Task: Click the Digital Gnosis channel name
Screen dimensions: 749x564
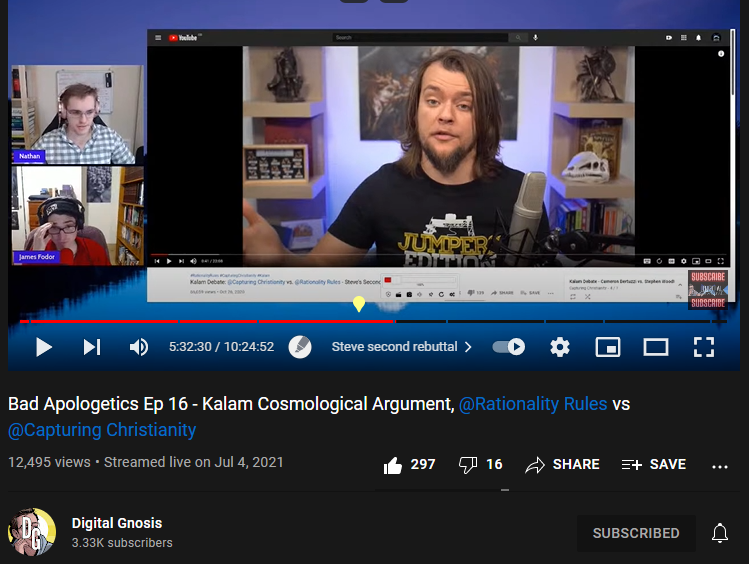Action: coord(117,523)
